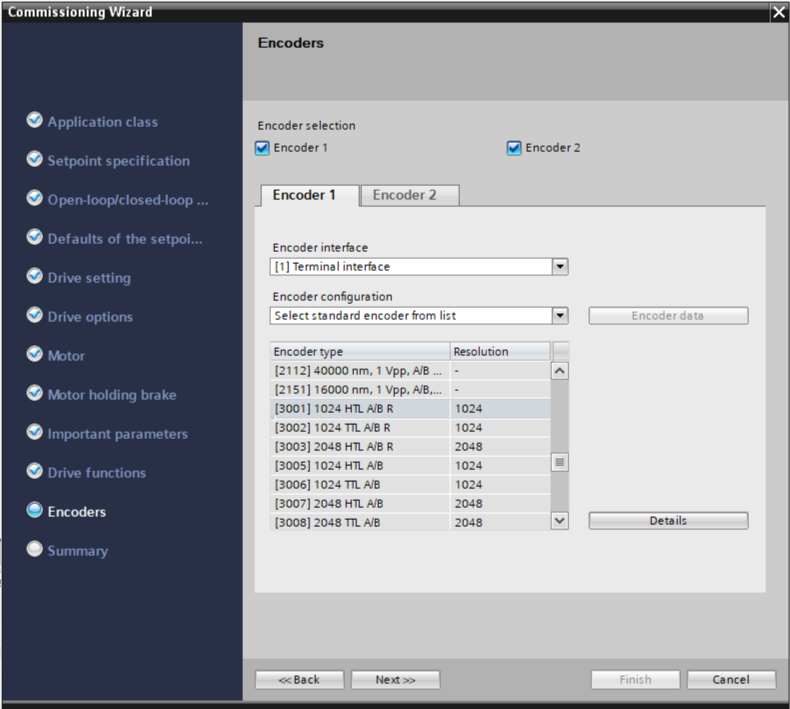Image resolution: width=790 pixels, height=709 pixels.
Task: Close the Commissioning Wizard window
Action: click(x=778, y=12)
